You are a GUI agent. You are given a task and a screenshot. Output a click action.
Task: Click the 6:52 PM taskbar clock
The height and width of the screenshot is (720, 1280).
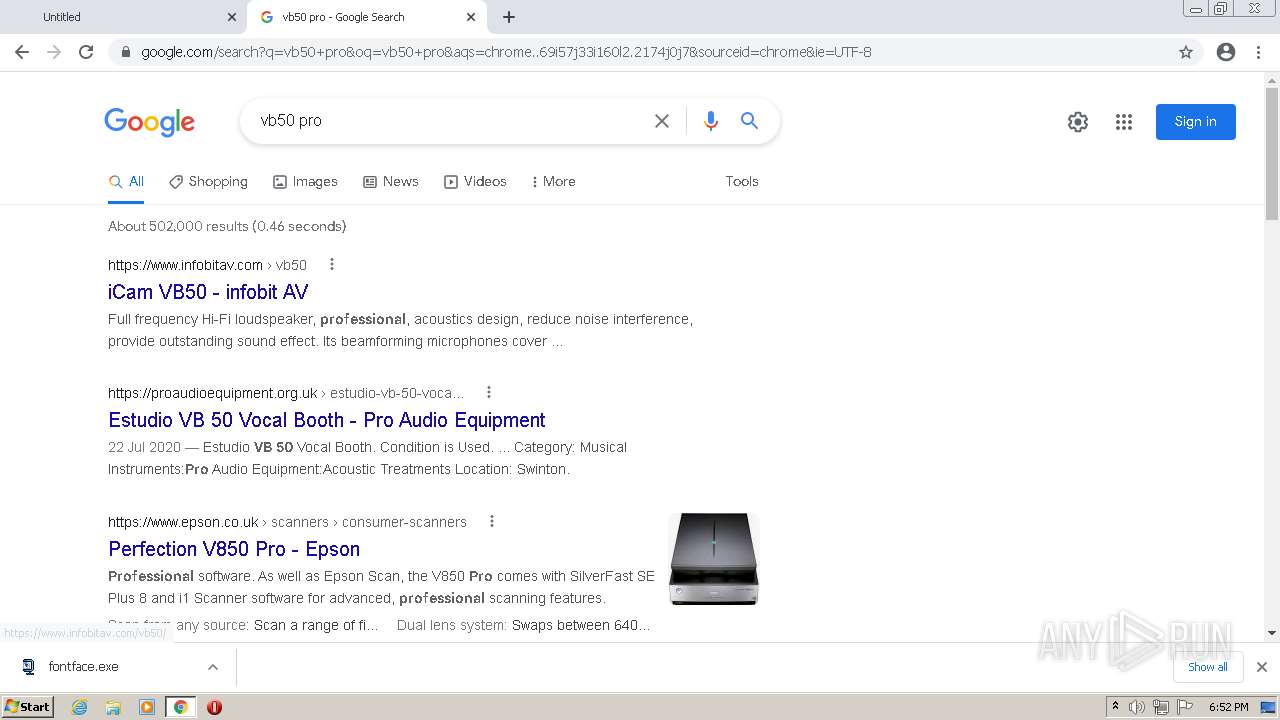1228,707
